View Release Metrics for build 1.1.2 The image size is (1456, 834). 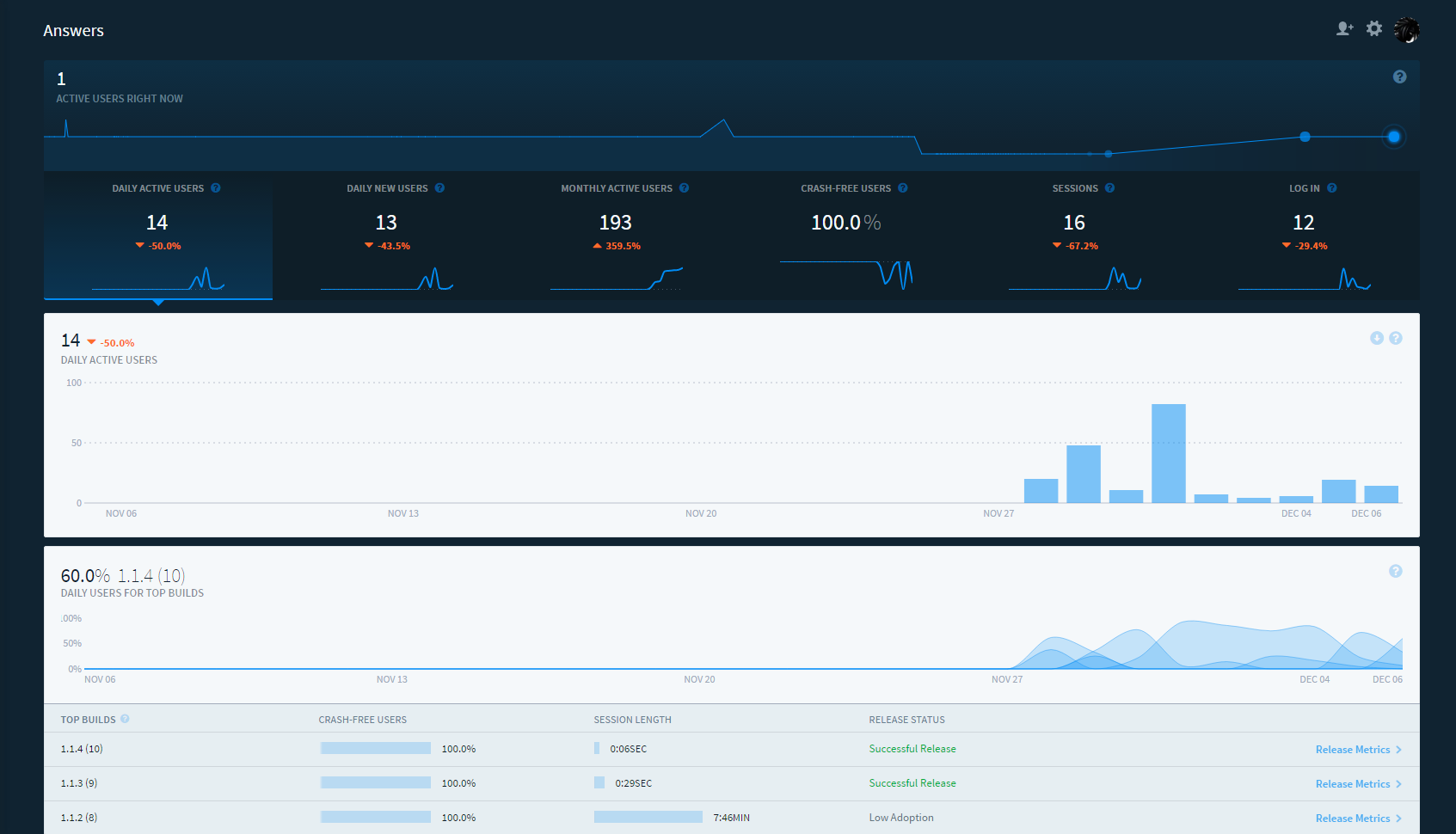click(x=1357, y=819)
